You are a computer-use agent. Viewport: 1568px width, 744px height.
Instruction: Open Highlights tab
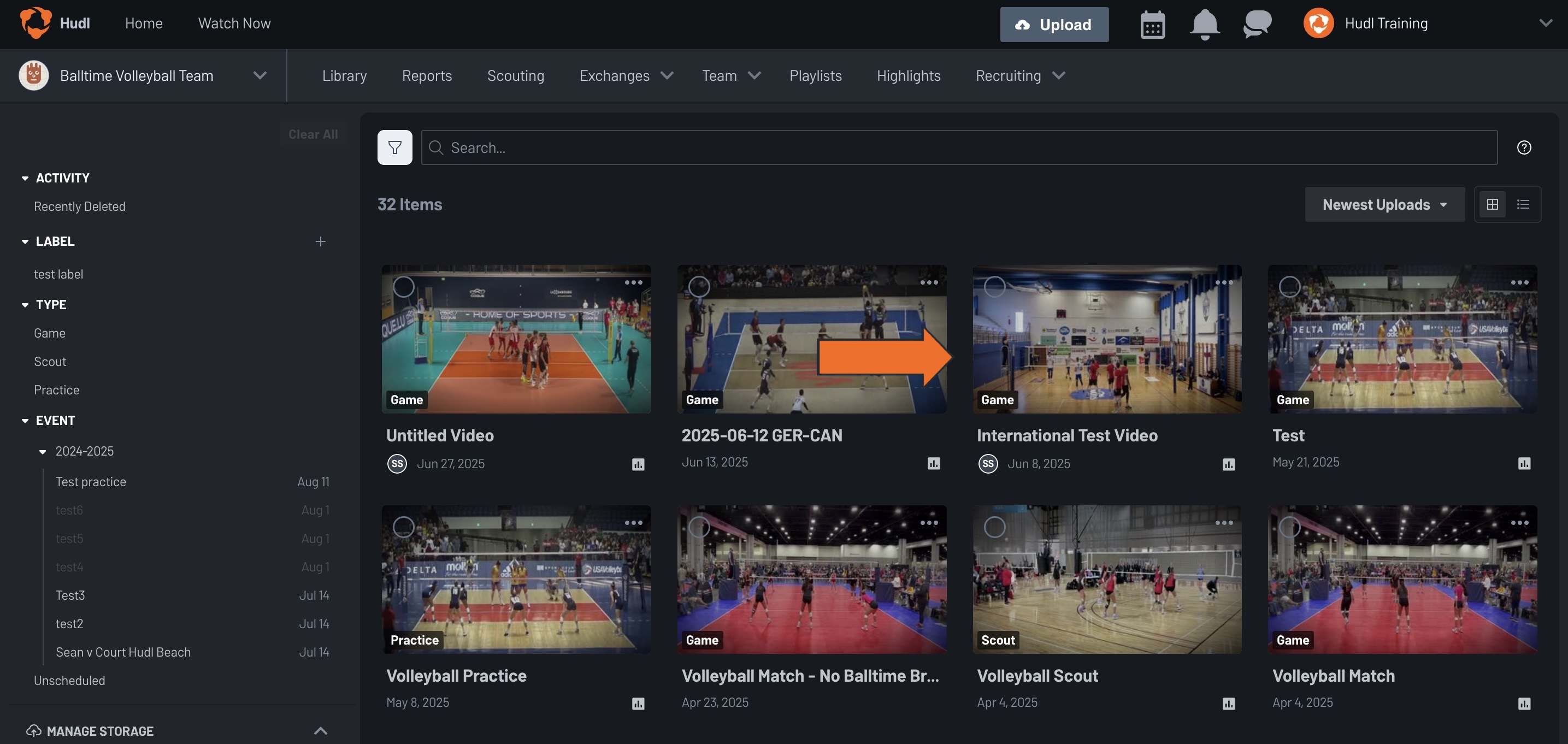click(908, 75)
